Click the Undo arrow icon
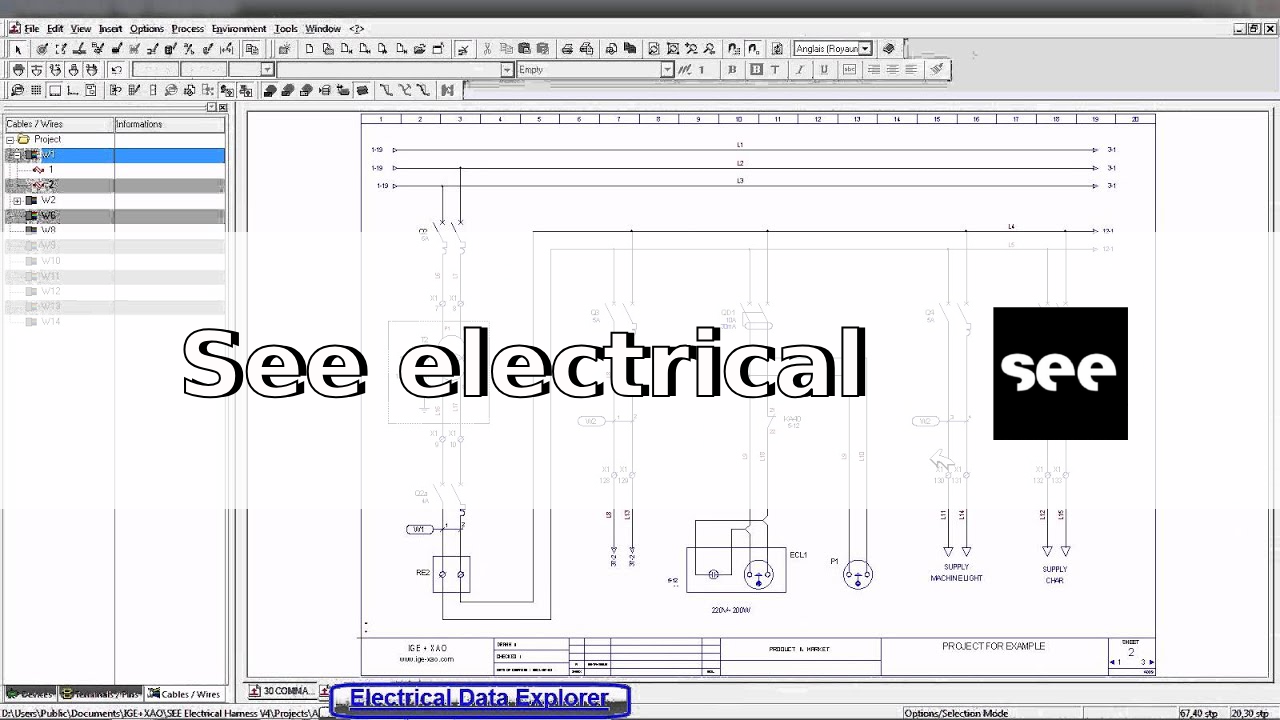This screenshot has width=1280, height=720. tap(116, 70)
